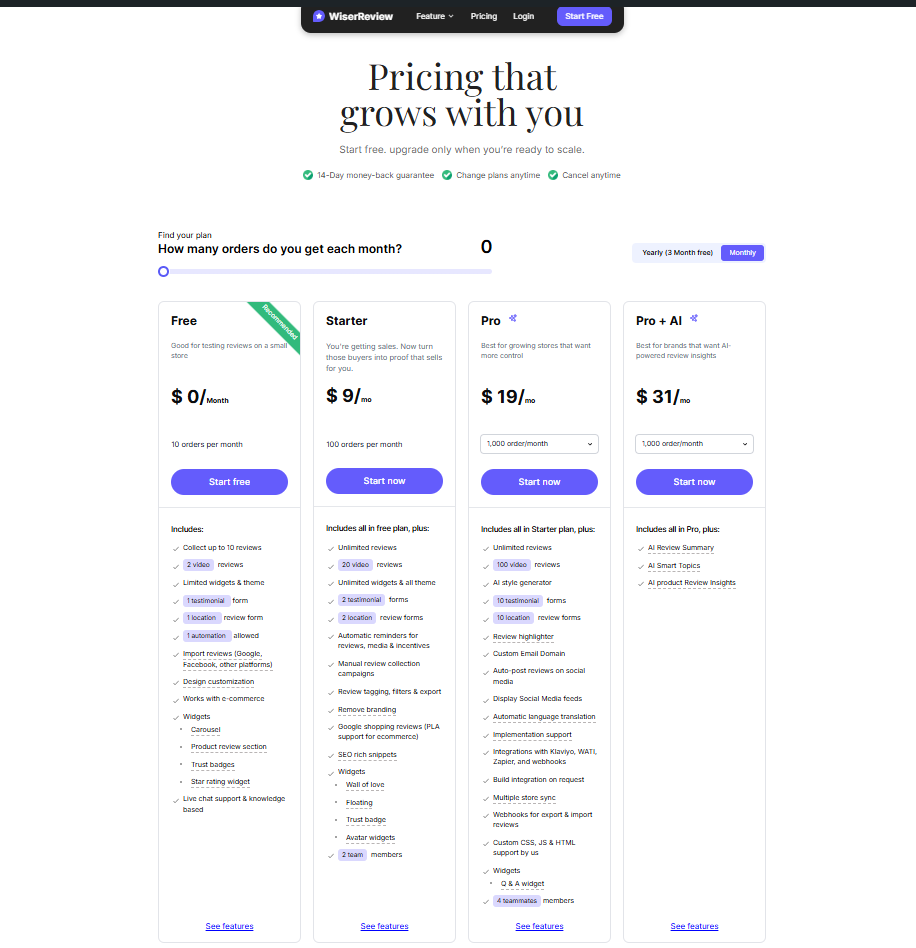Click the checkmark icon next to Change plans anytime
Viewport: 916px width, 948px height.
448,175
